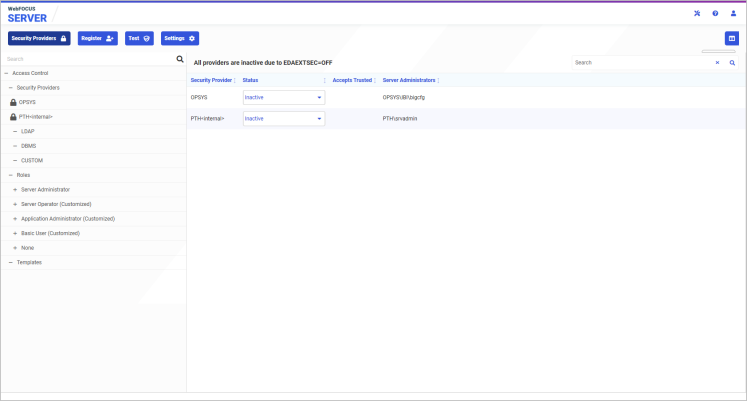Open the help question mark icon
This screenshot has width=747, height=401.
[715, 13]
